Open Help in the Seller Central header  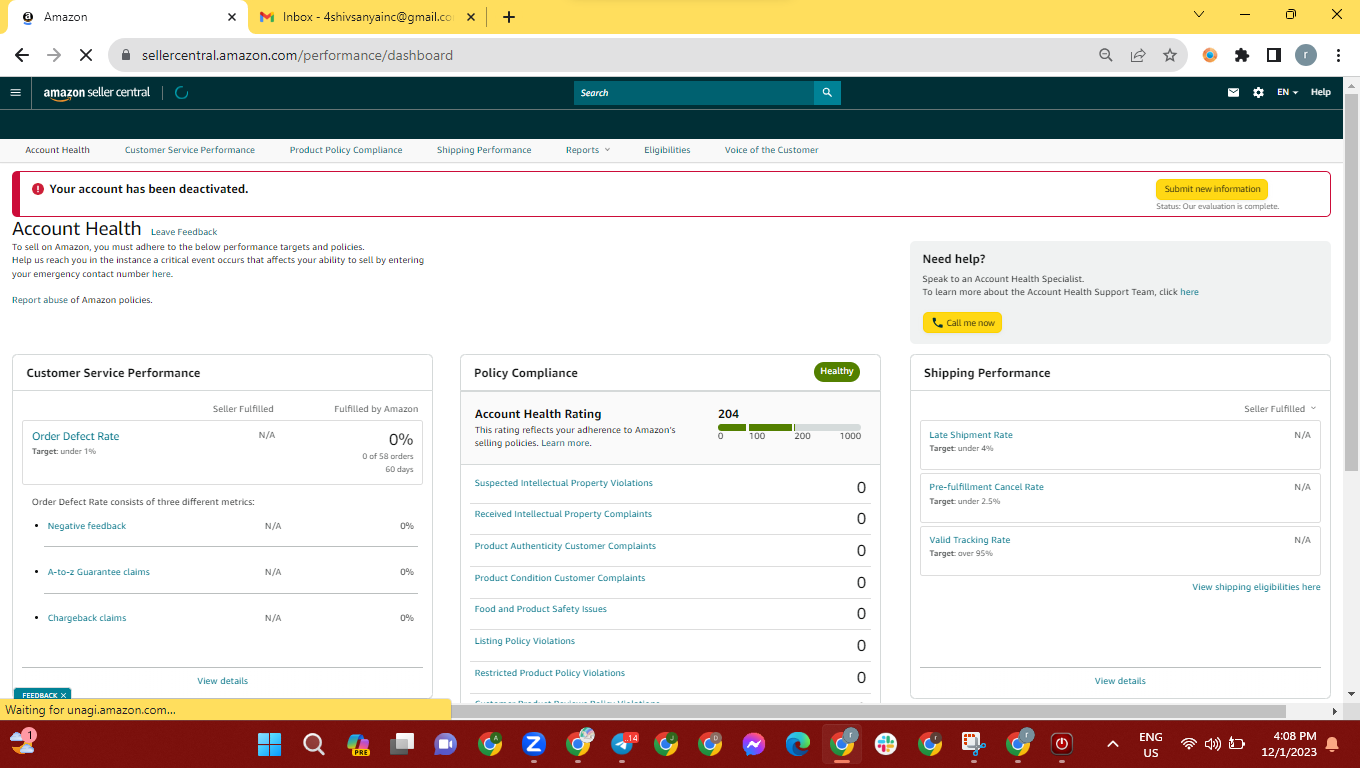pyautogui.click(x=1321, y=92)
